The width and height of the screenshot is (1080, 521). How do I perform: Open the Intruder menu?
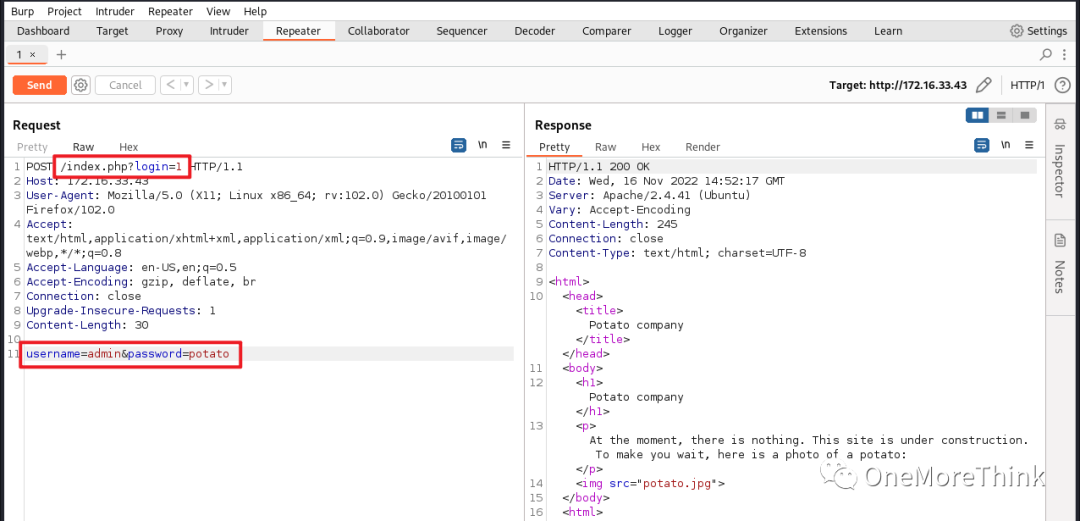point(115,11)
